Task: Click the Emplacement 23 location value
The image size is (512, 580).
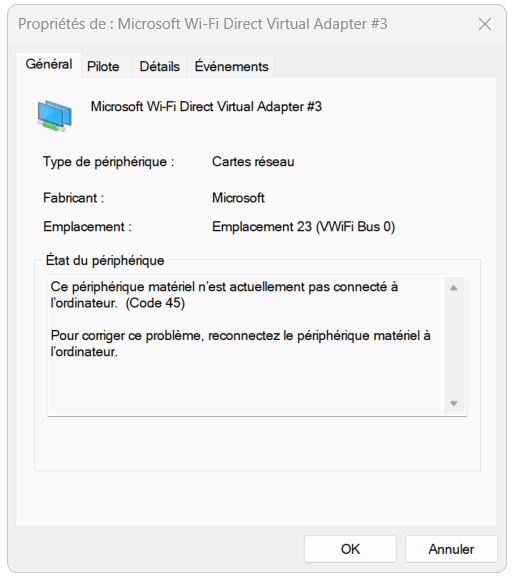Action: (x=303, y=227)
